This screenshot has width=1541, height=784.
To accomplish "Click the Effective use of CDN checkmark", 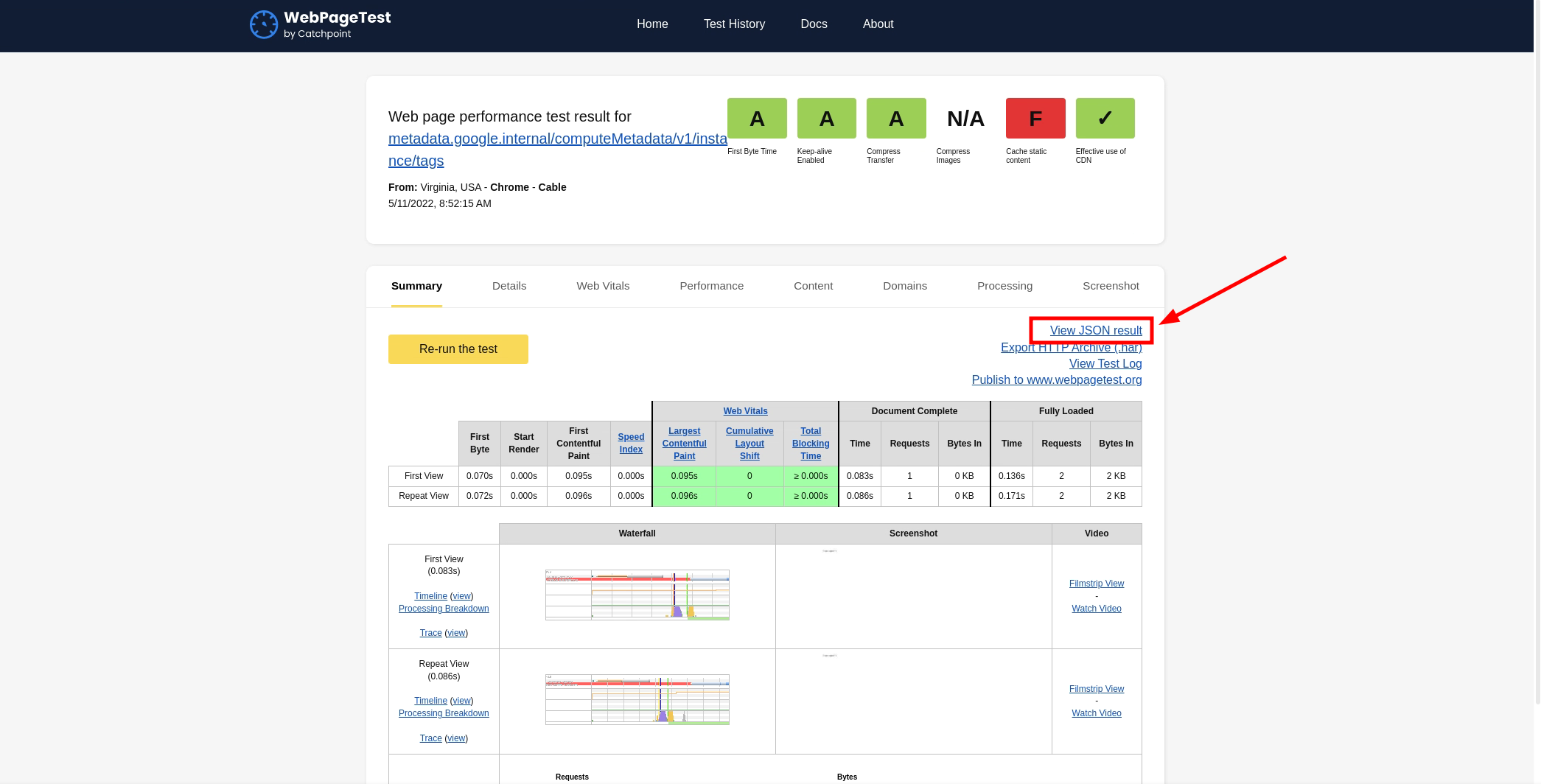I will [x=1105, y=118].
